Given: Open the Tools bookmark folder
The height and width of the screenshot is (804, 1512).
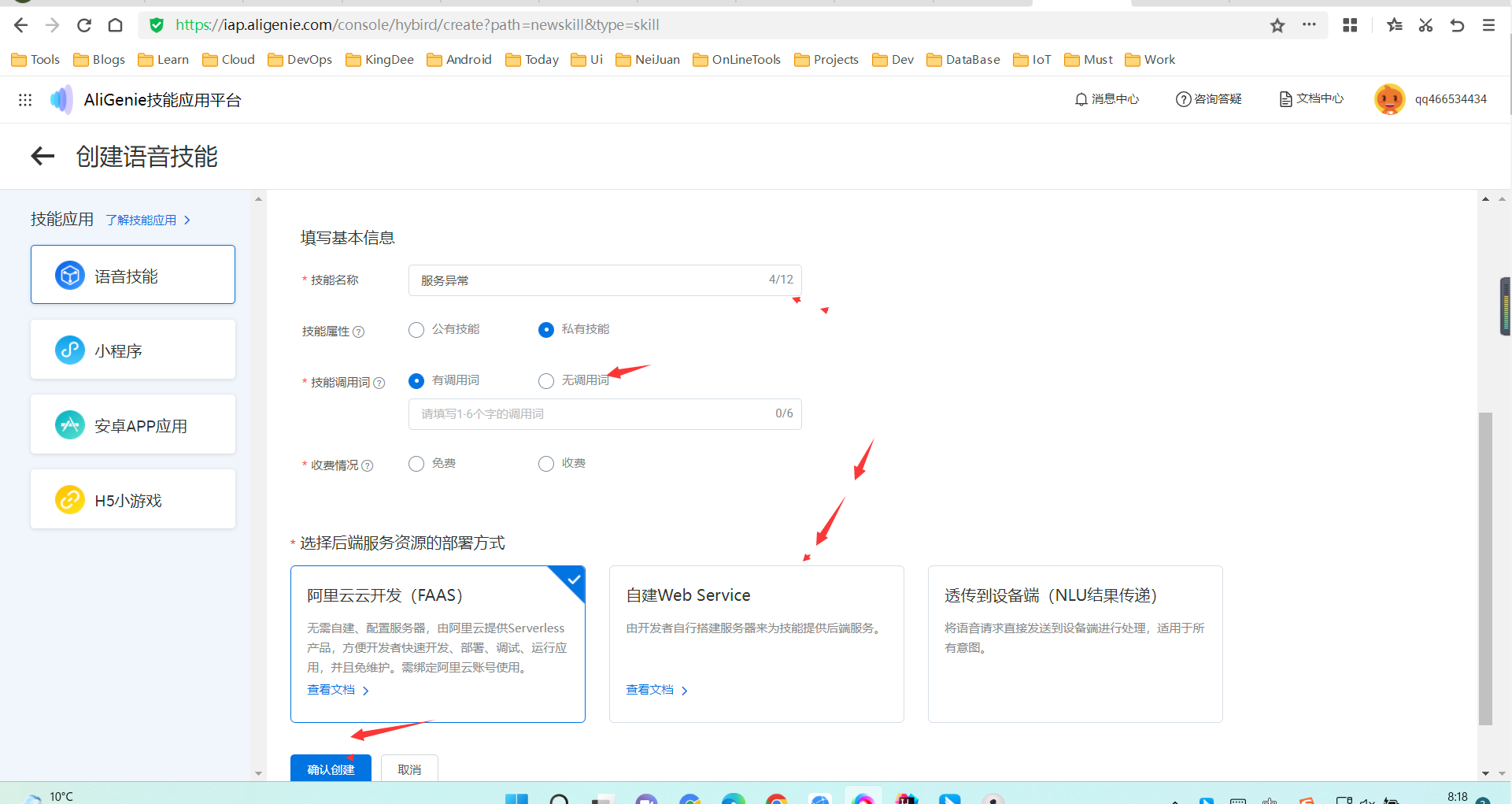Looking at the screenshot, I should 35,60.
